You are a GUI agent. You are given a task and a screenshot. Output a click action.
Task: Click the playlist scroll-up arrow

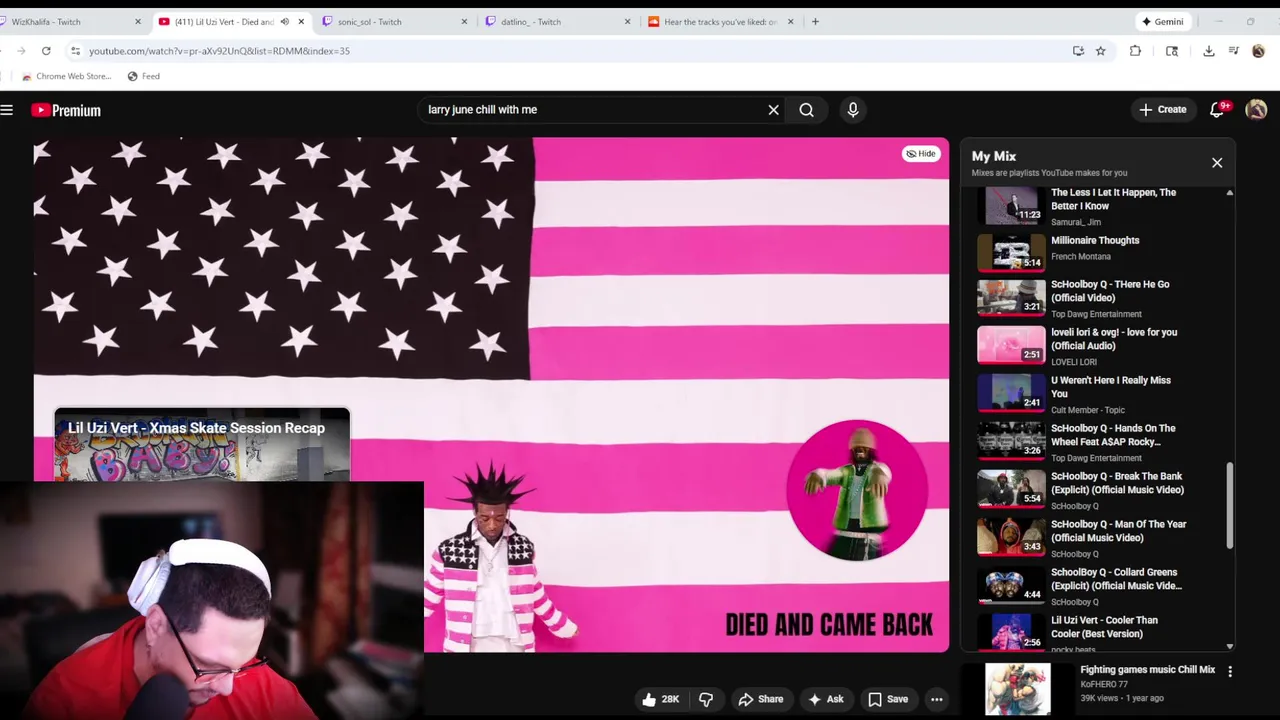coord(1229,193)
